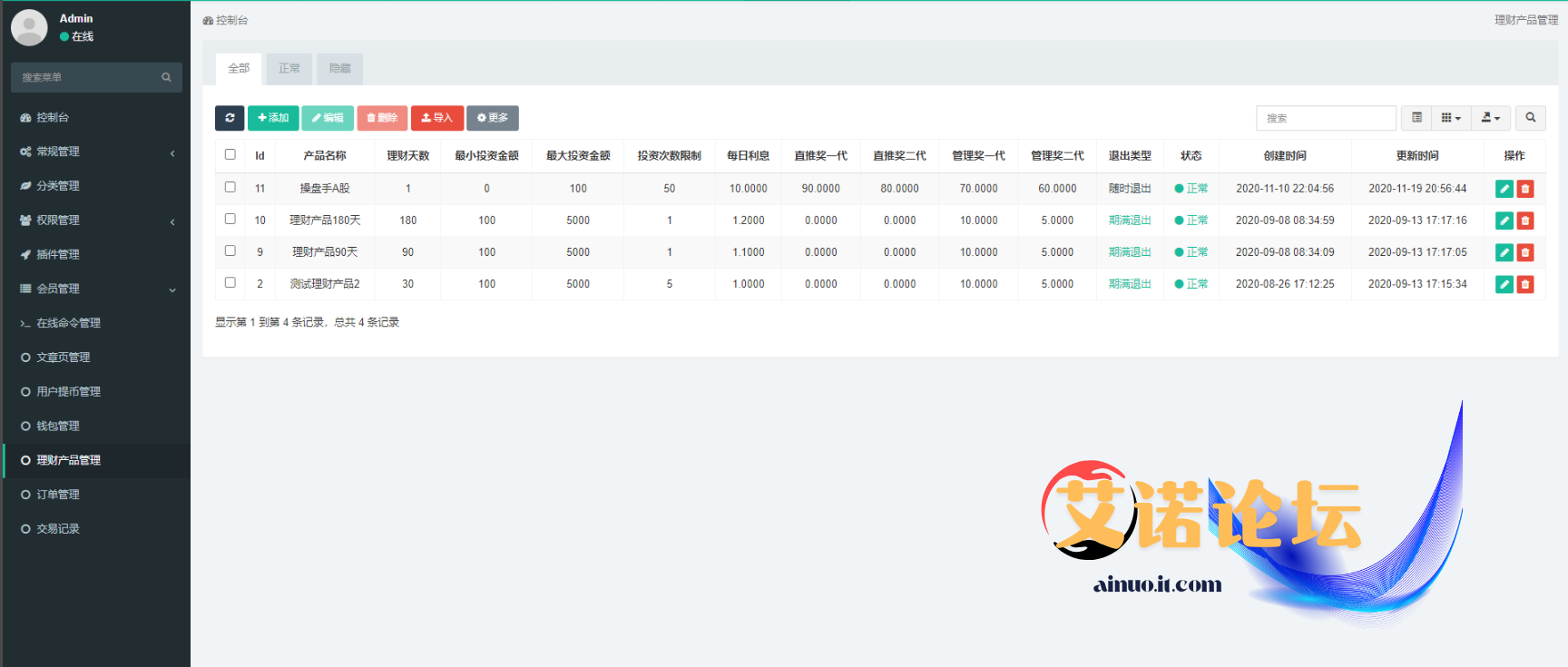Sort by 创建时间 column header
Screen dimensions: 1568x667
pyautogui.click(x=1285, y=156)
